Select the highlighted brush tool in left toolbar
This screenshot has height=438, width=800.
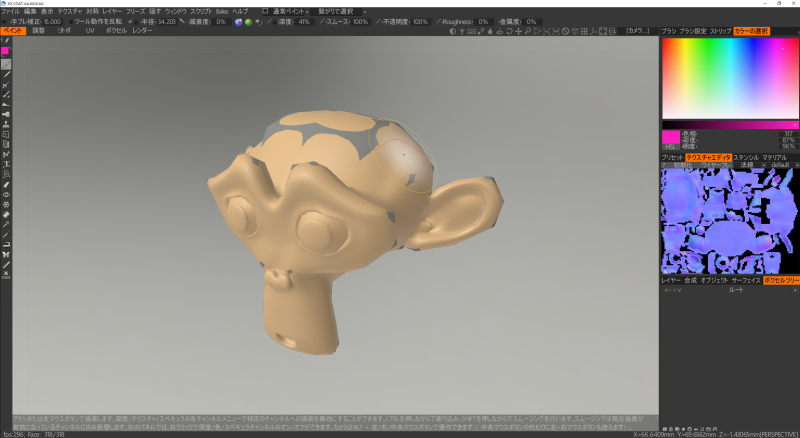[6, 63]
